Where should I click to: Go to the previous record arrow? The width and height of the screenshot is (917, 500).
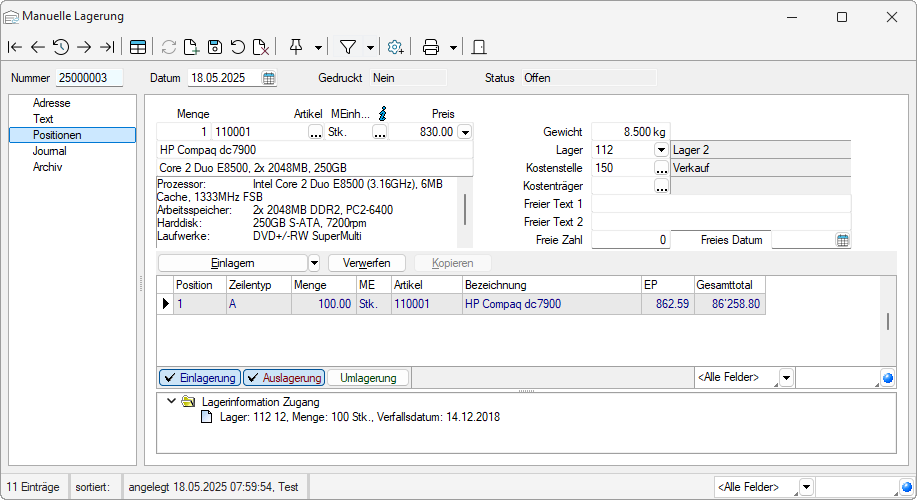coord(38,47)
